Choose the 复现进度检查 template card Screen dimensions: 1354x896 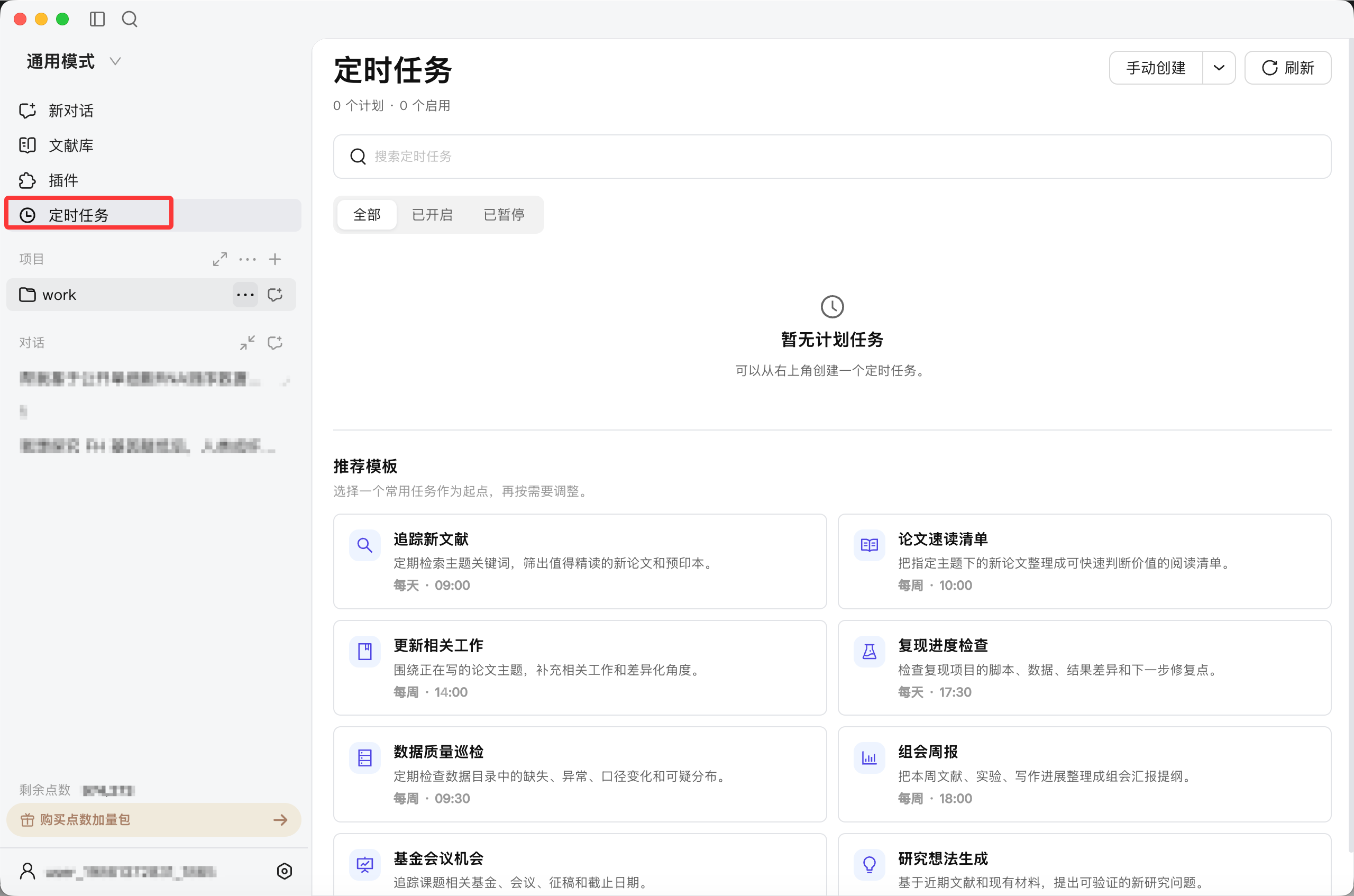(x=1084, y=668)
